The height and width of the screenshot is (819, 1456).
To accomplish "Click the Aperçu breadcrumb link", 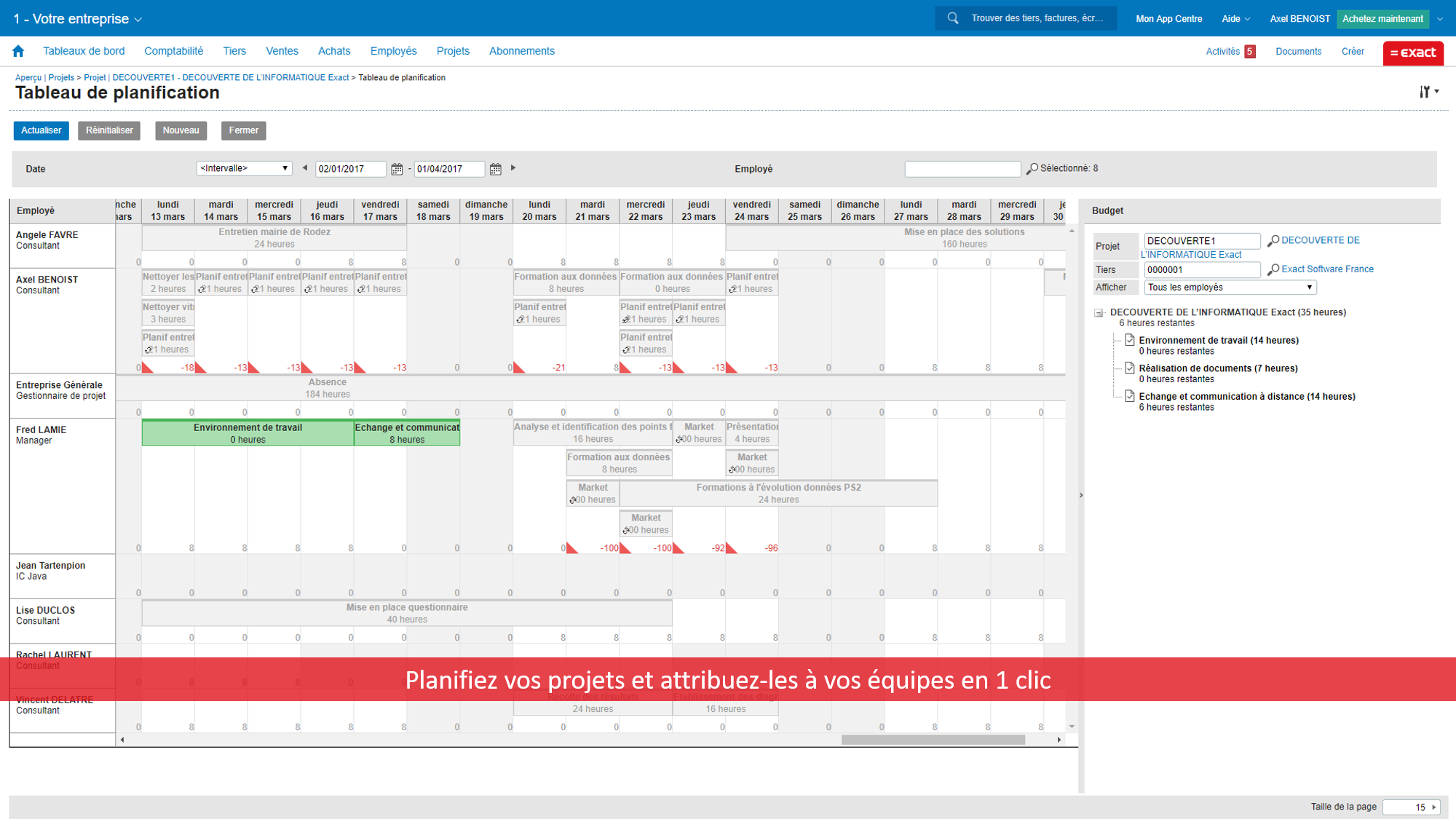I will (28, 78).
